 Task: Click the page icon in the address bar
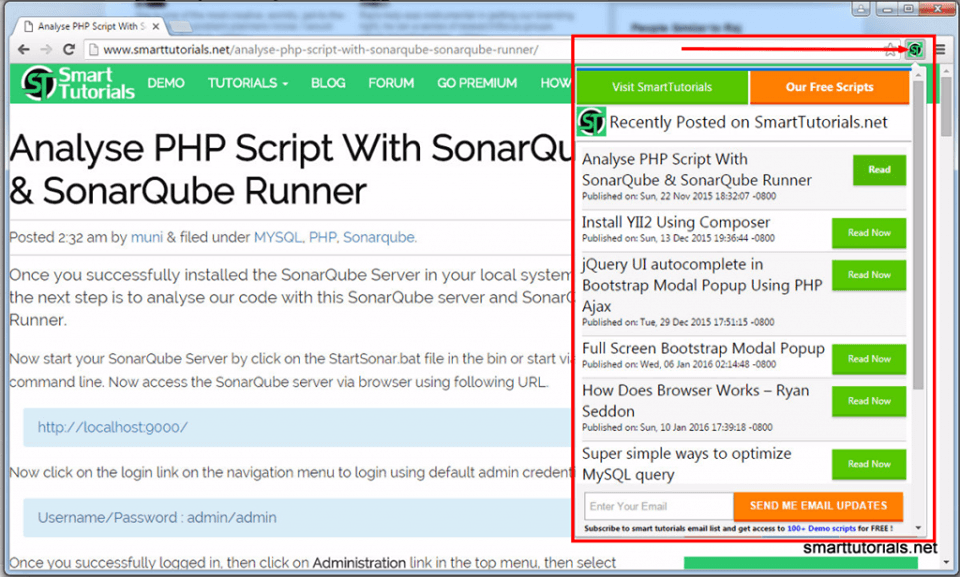[x=94, y=50]
